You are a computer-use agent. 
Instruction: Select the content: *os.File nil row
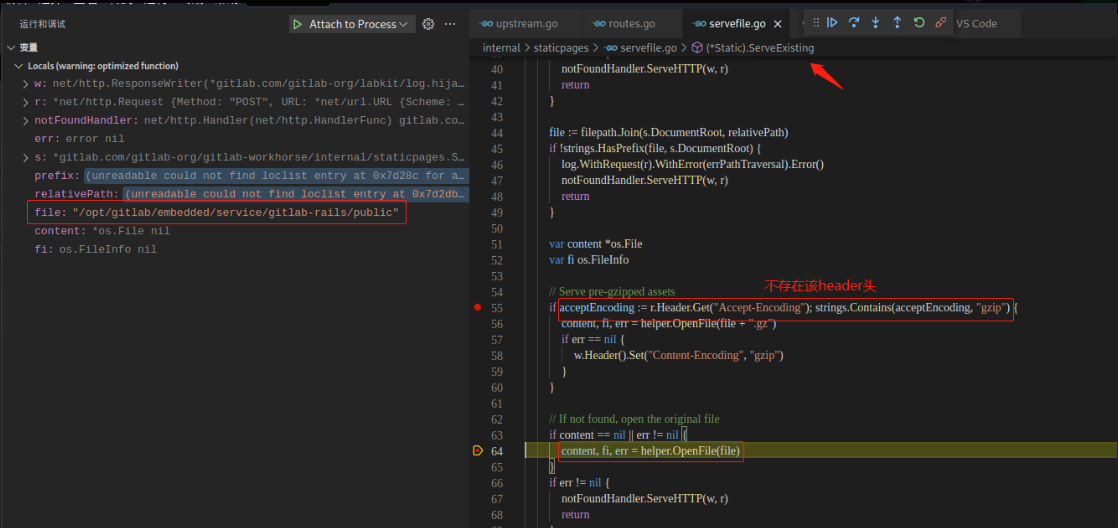pyautogui.click(x=235, y=231)
